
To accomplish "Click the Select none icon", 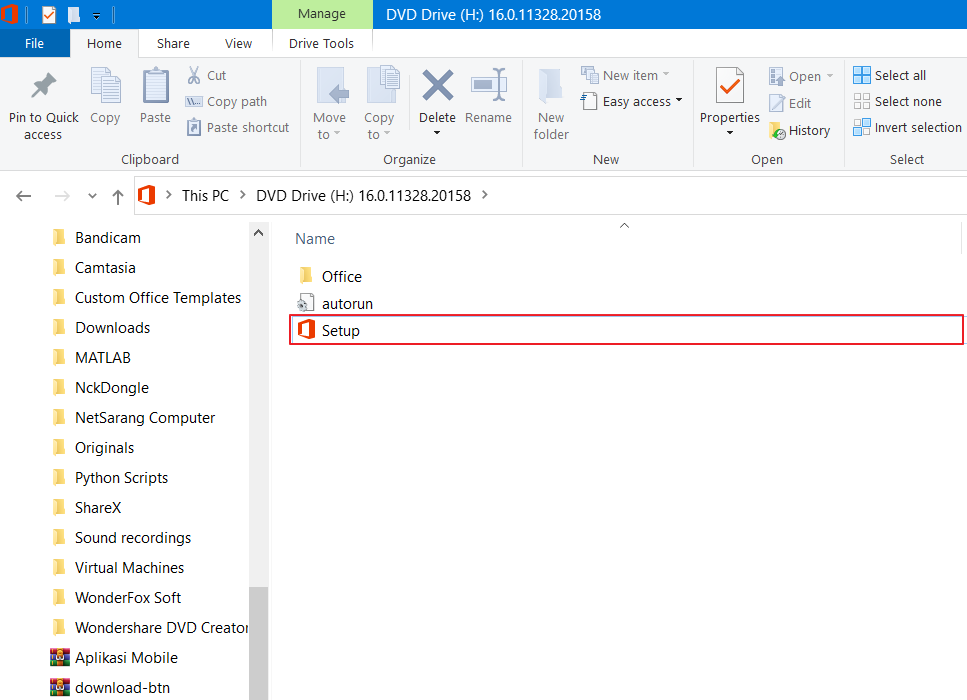I will click(862, 101).
